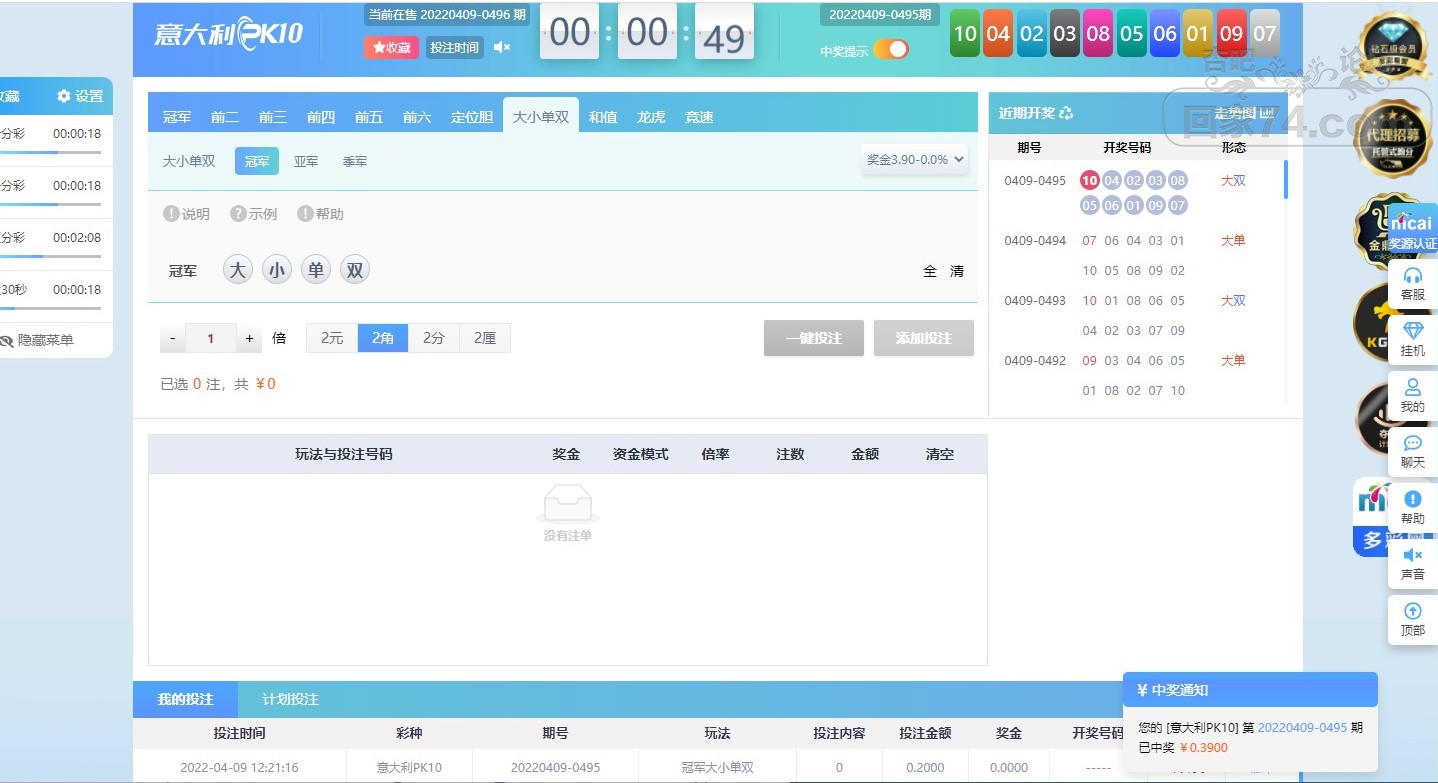
Task: Switch to 冠军 tab
Action: tap(177, 117)
